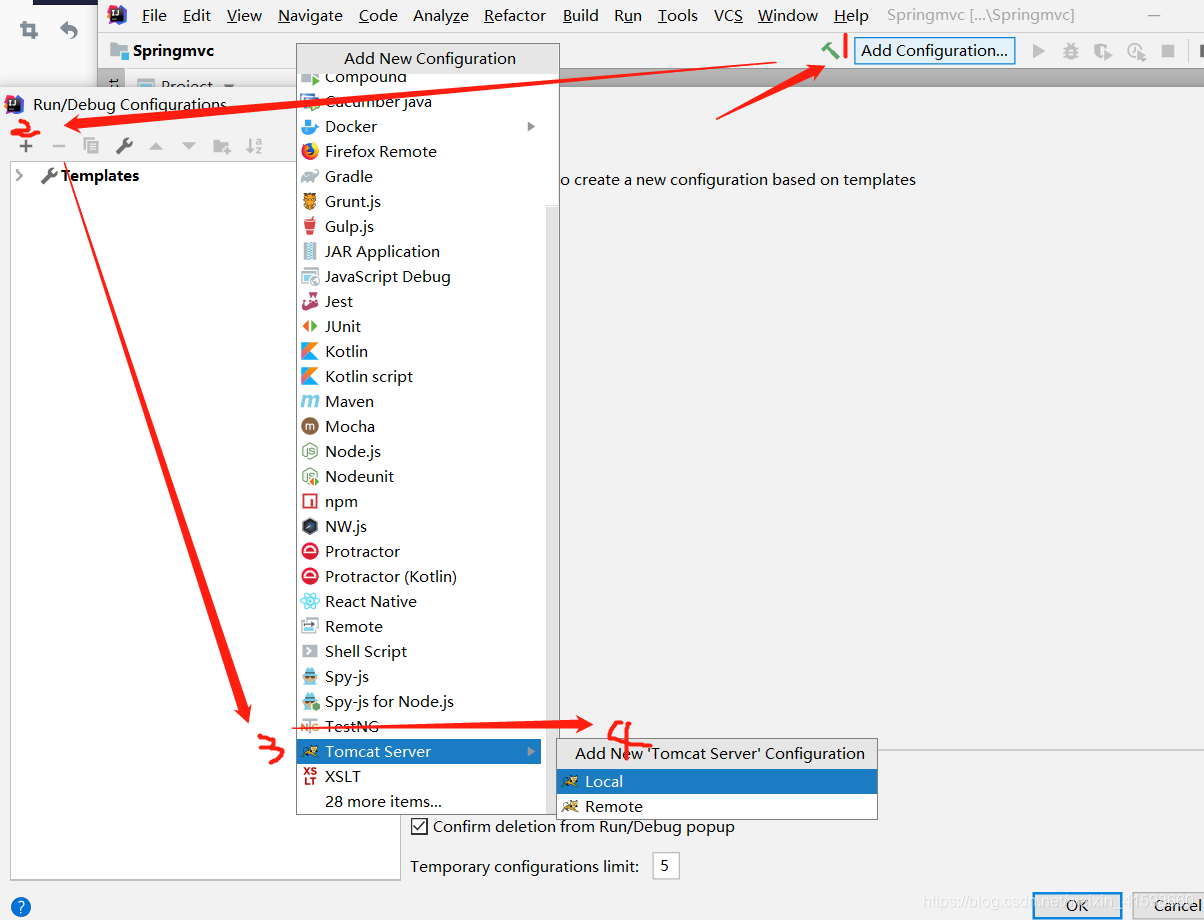The height and width of the screenshot is (920, 1204).
Task: Click the Springmvc project folder icon
Action: point(118,51)
